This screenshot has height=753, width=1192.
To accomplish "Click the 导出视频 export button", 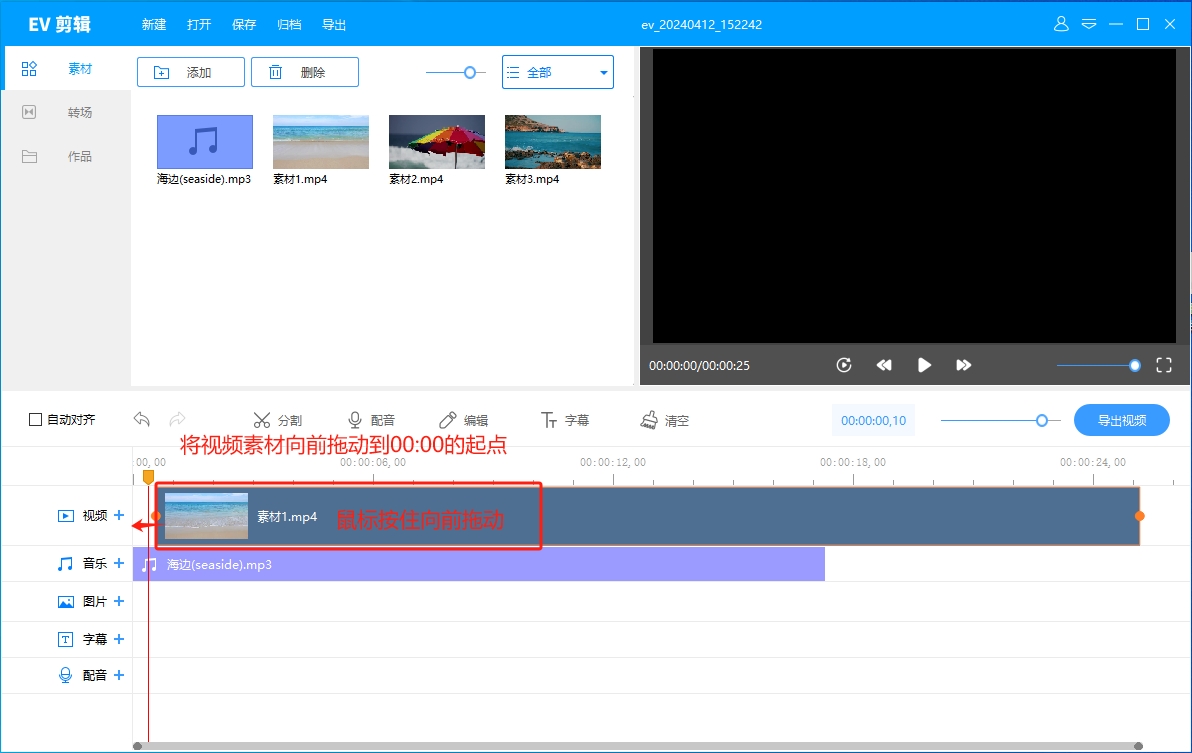I will click(1121, 419).
